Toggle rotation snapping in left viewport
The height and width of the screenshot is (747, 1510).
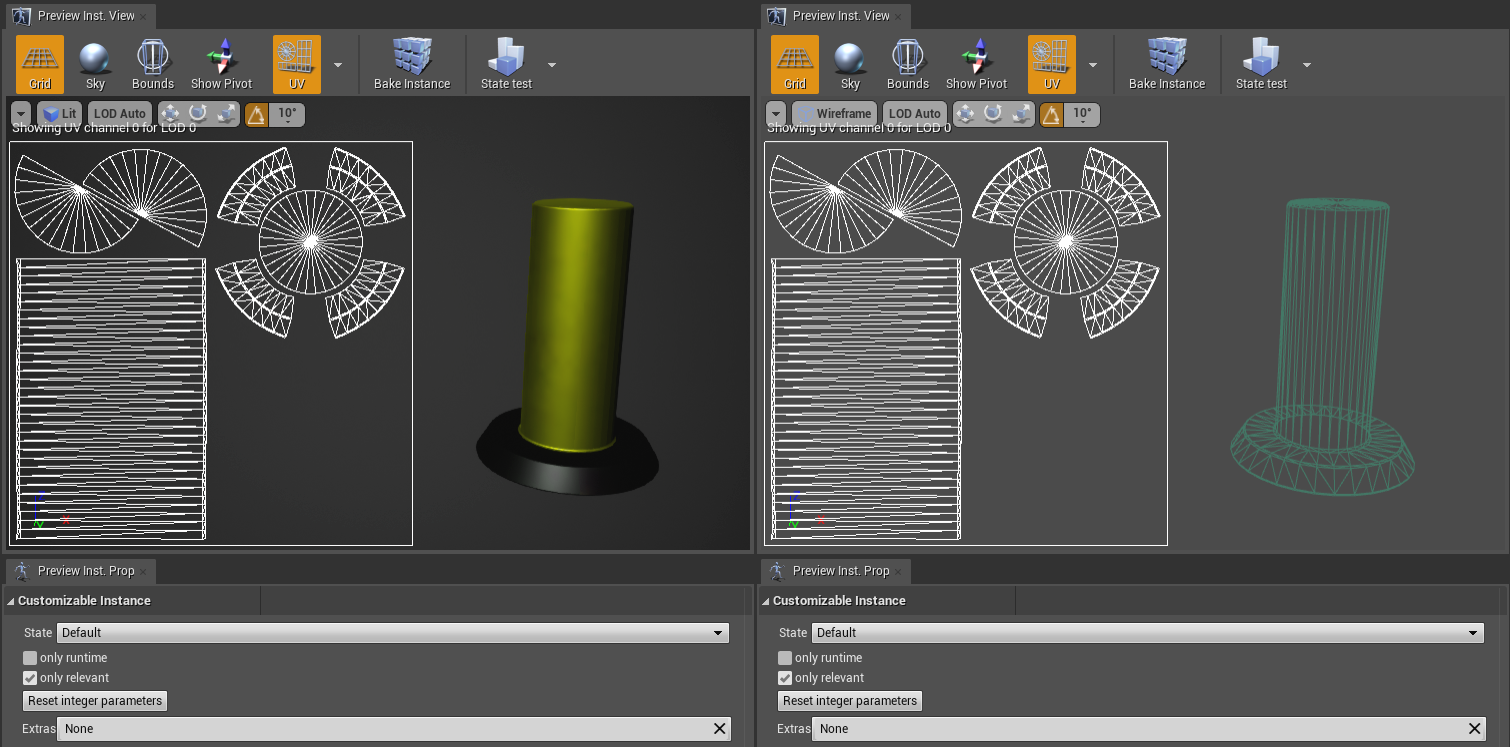click(257, 114)
